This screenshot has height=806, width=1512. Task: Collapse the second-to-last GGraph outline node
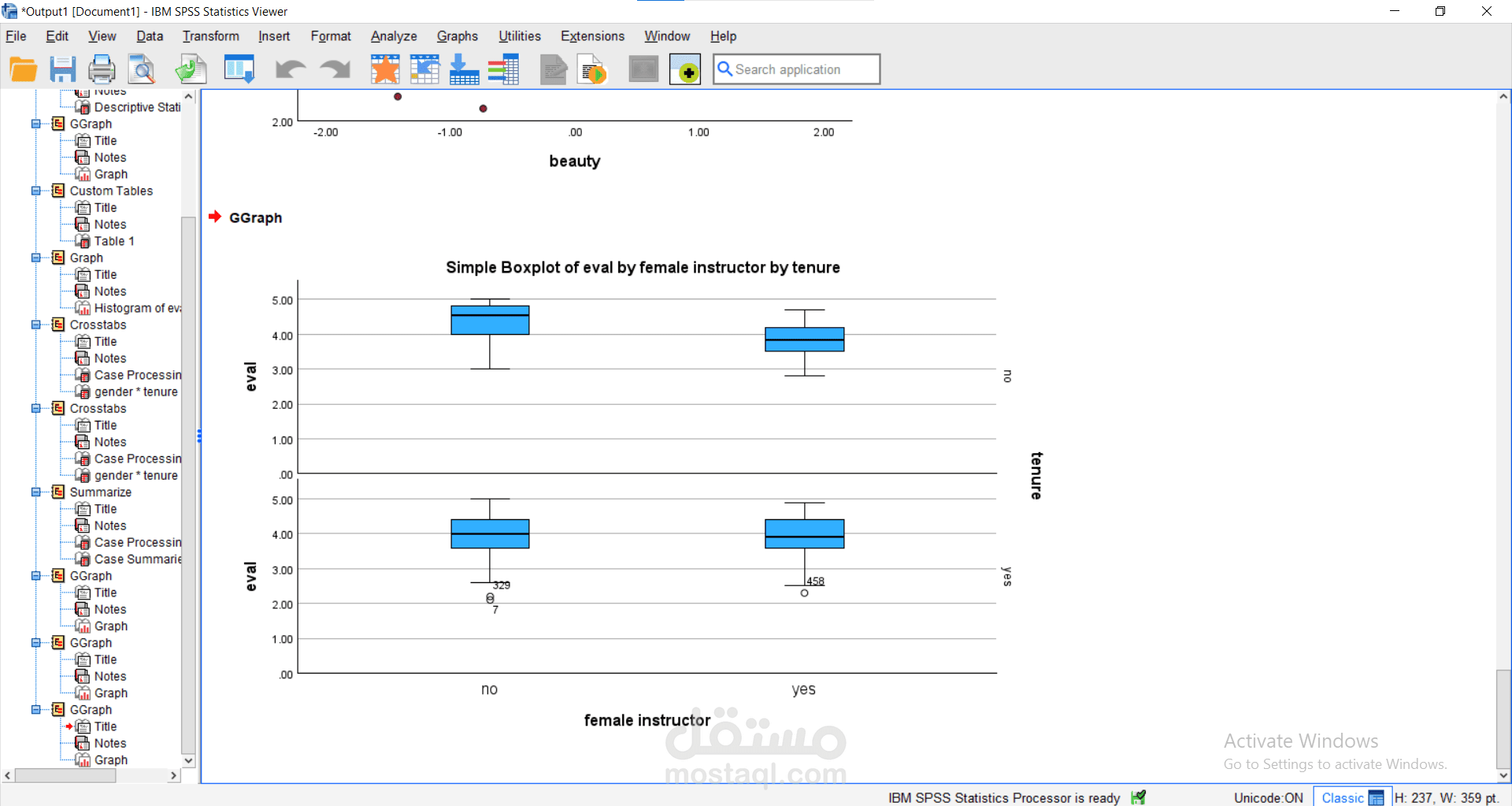coord(35,643)
